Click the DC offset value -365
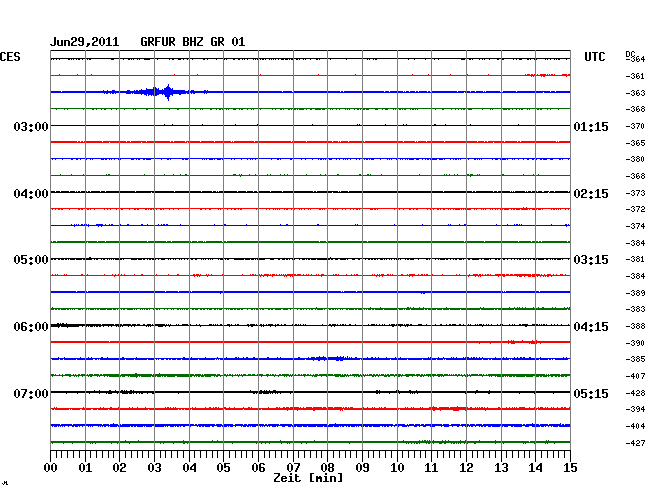The height and width of the screenshot is (494, 650). point(635,143)
